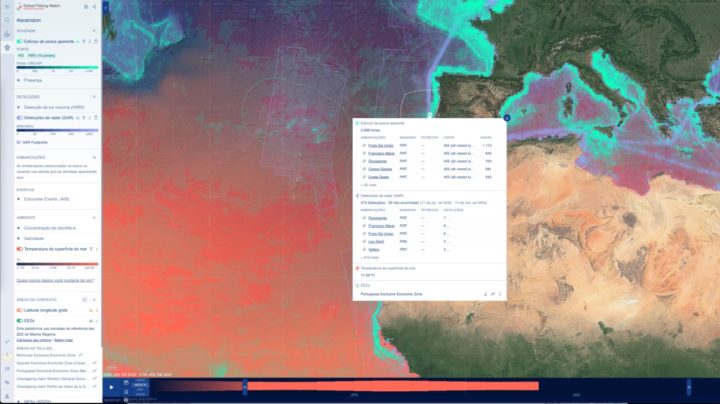Screen dimensions: 720x404
Task: Click the share workspace icon
Action: pyautogui.click(x=94, y=6)
